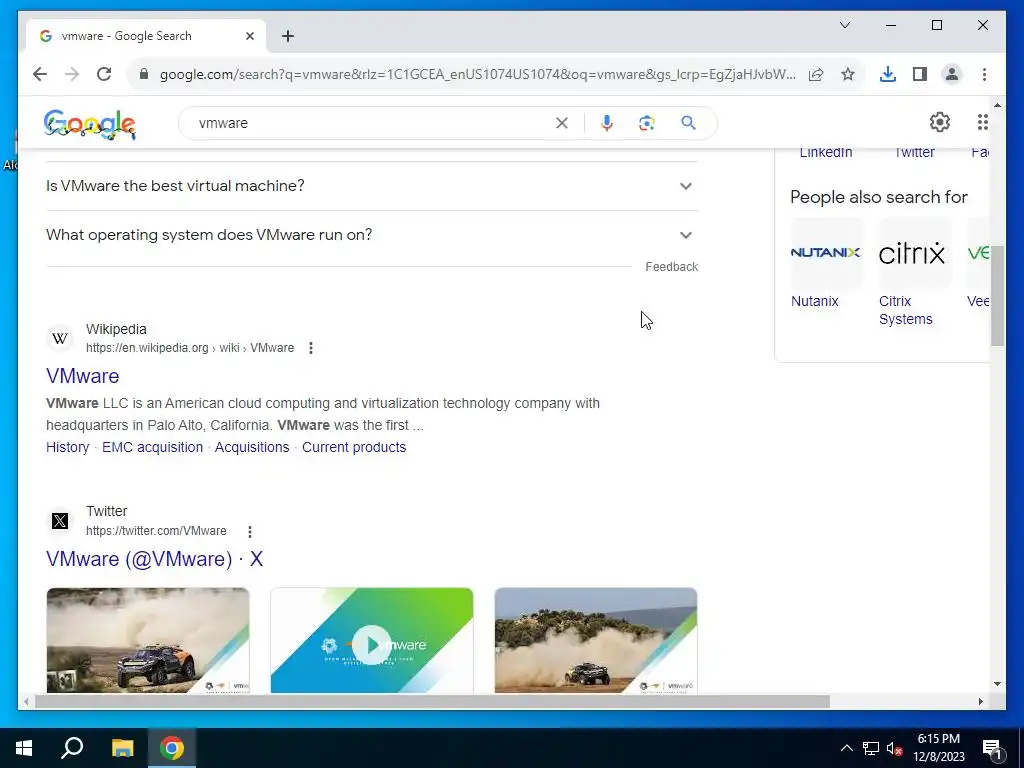The height and width of the screenshot is (768, 1024).
Task: Click the scroll-down arrow
Action: [x=997, y=684]
